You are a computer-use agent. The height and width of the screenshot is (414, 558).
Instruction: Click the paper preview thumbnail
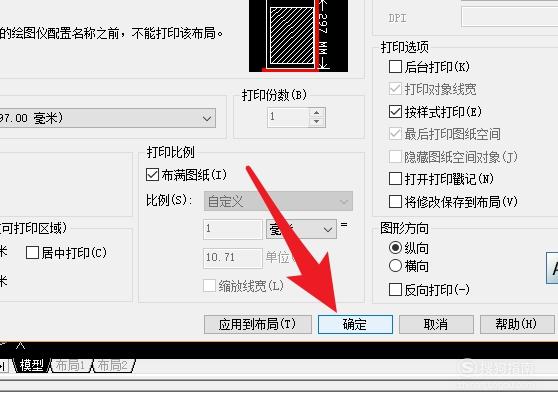(298, 36)
